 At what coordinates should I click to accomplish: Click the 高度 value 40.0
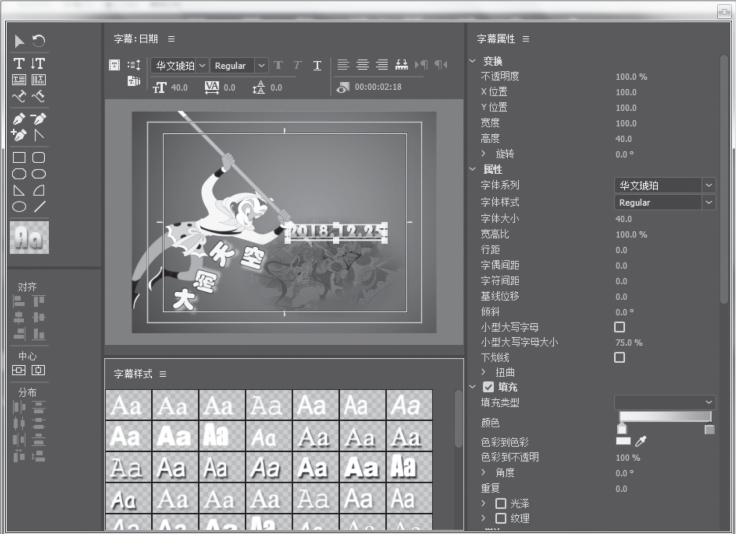coord(624,139)
